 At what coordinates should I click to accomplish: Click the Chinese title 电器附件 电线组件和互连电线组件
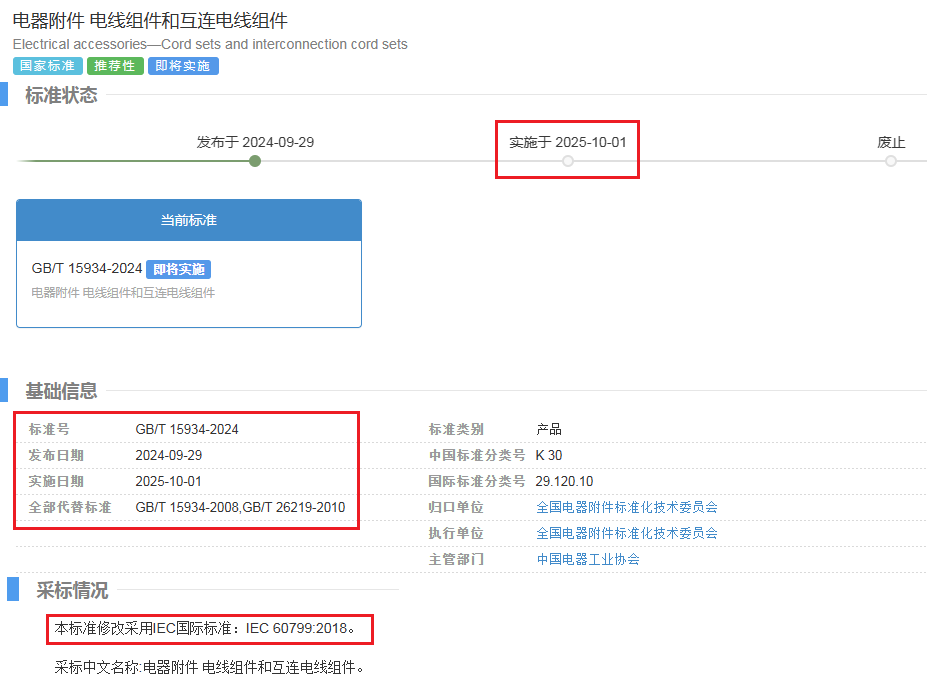tap(150, 20)
